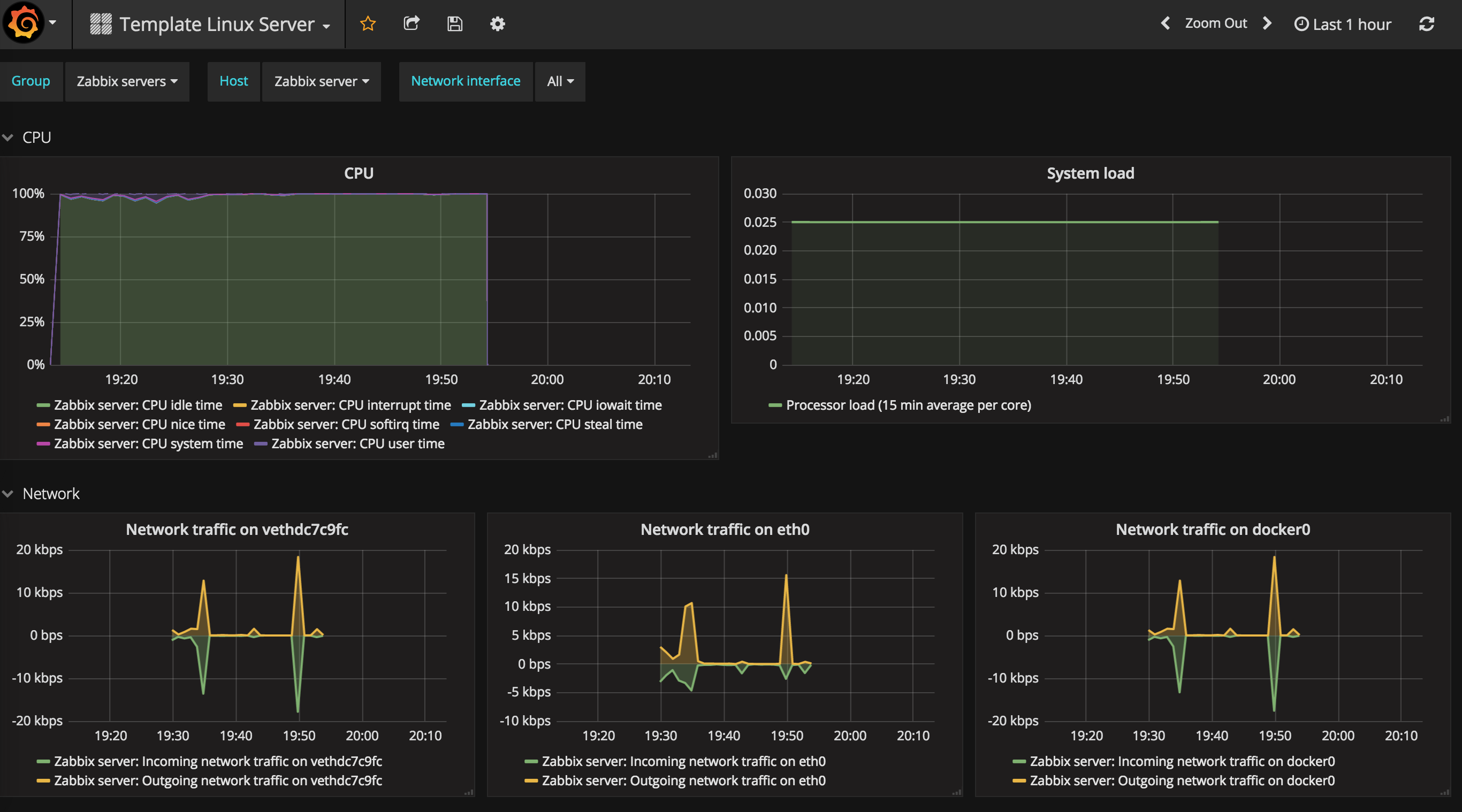Toggle CPU interrupt time legend series
This screenshot has height=812, width=1462.
point(351,405)
